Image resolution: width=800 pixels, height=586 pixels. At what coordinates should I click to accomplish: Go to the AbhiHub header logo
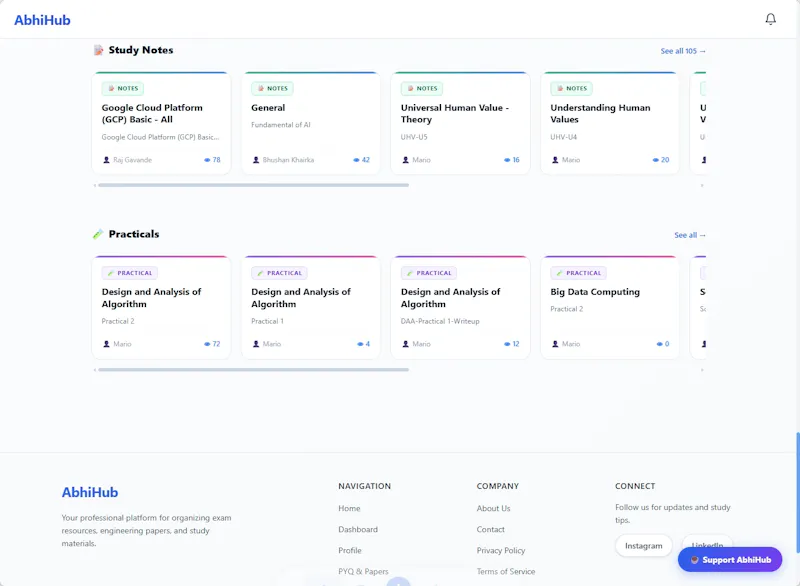click(42, 20)
